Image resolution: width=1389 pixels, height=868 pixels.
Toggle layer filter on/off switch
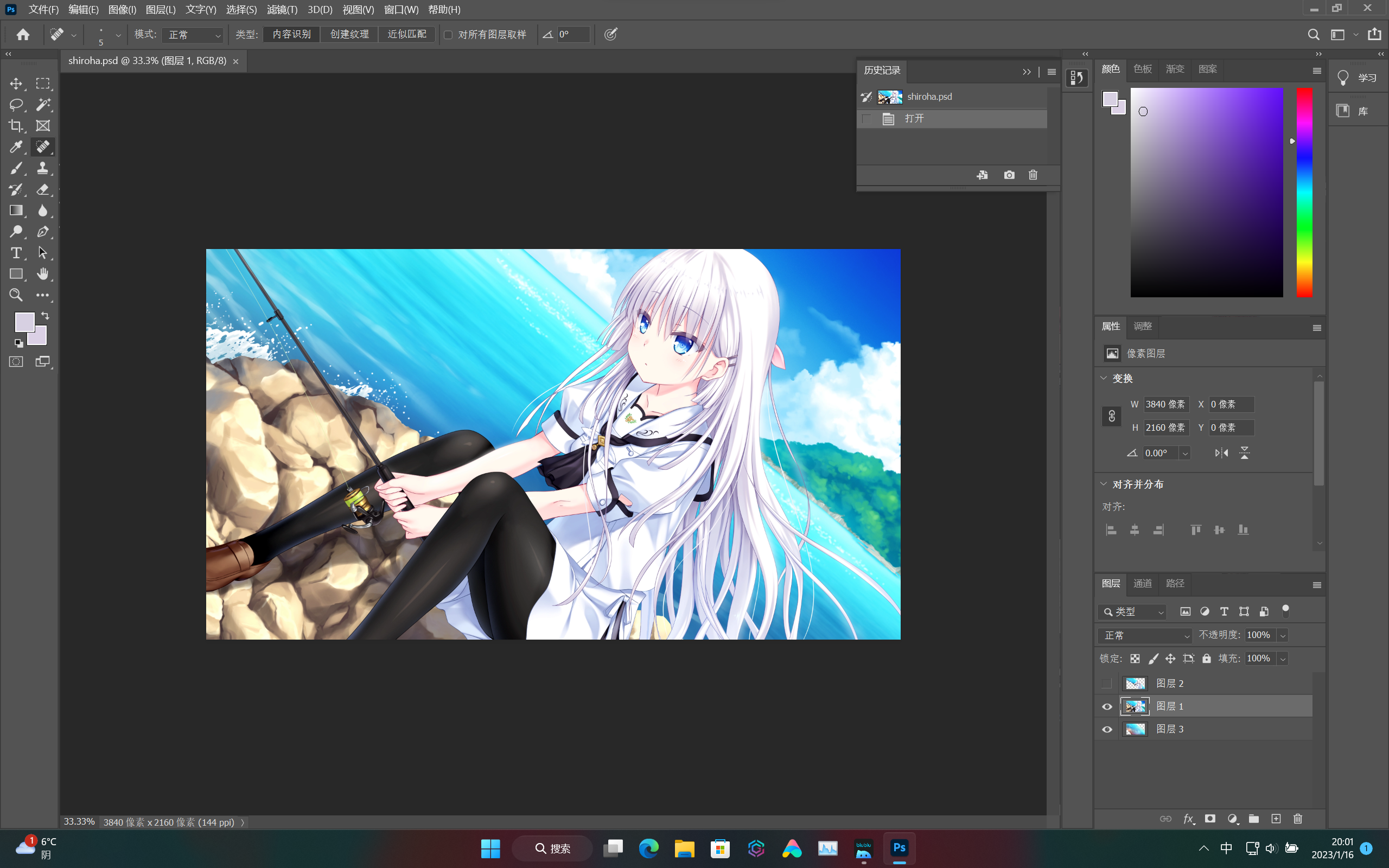tap(1286, 611)
